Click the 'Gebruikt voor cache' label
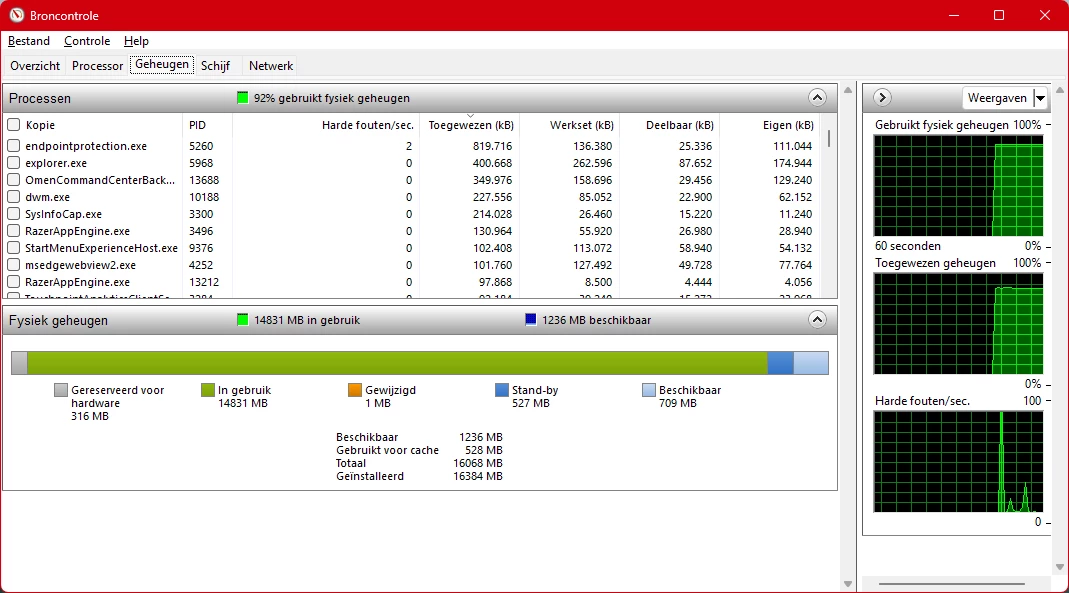Screen dimensions: 1069x593 pyautogui.click(x=387, y=450)
